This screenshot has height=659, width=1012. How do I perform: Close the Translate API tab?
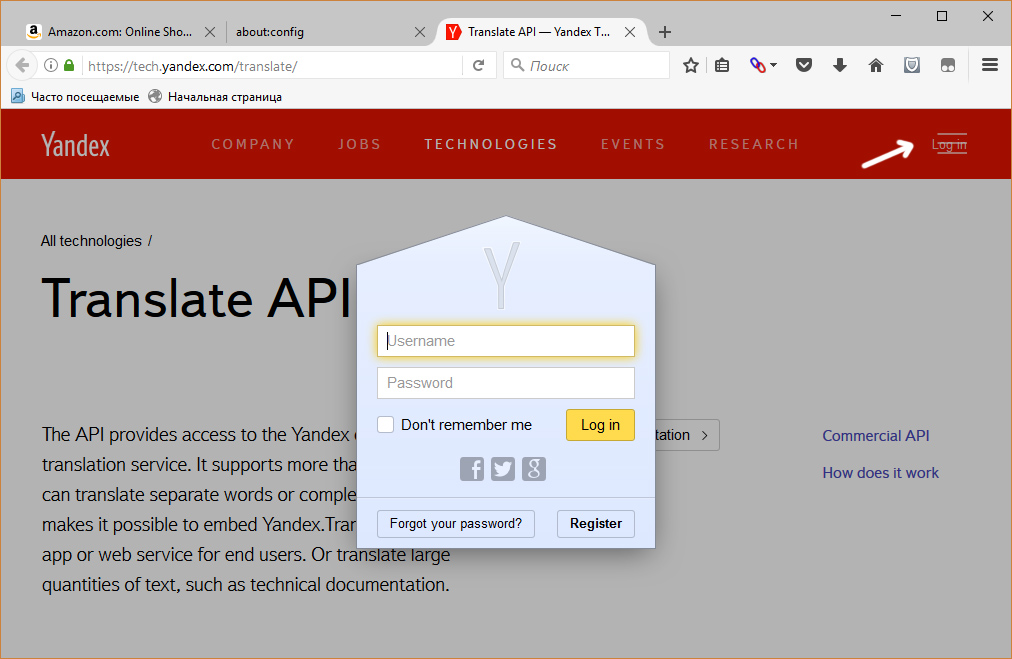point(630,32)
